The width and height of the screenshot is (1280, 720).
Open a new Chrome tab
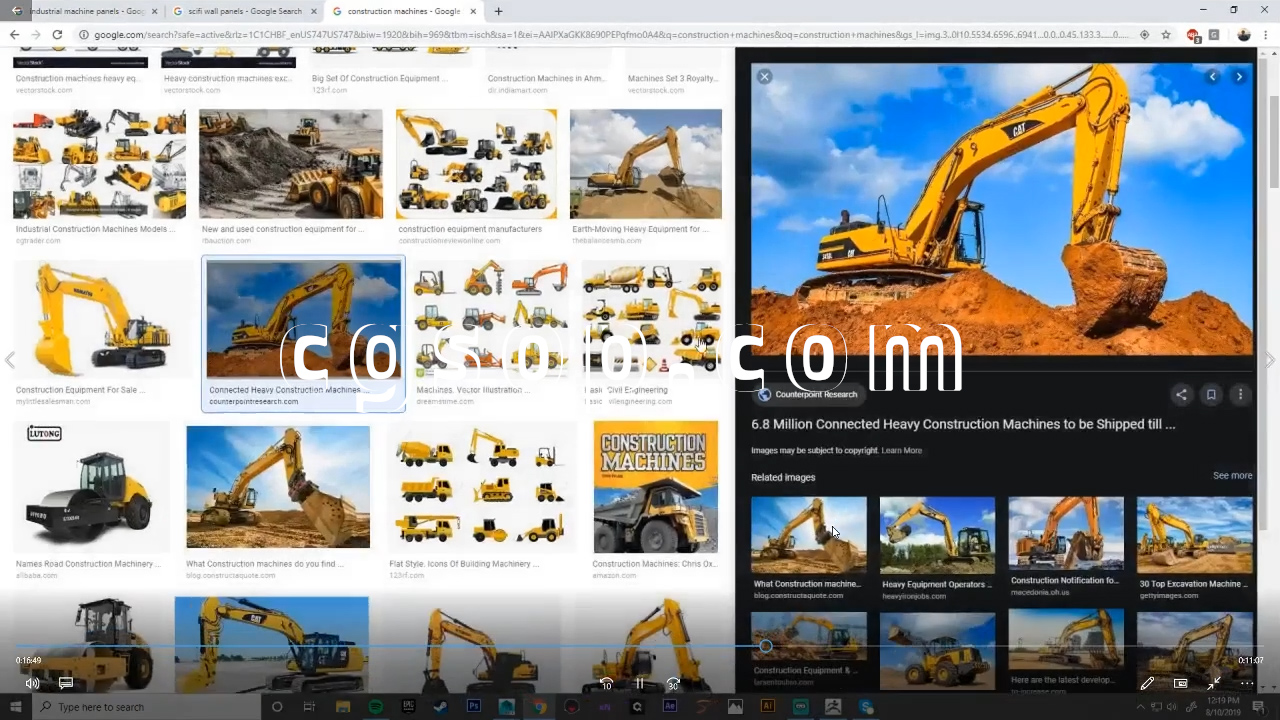tap(498, 11)
